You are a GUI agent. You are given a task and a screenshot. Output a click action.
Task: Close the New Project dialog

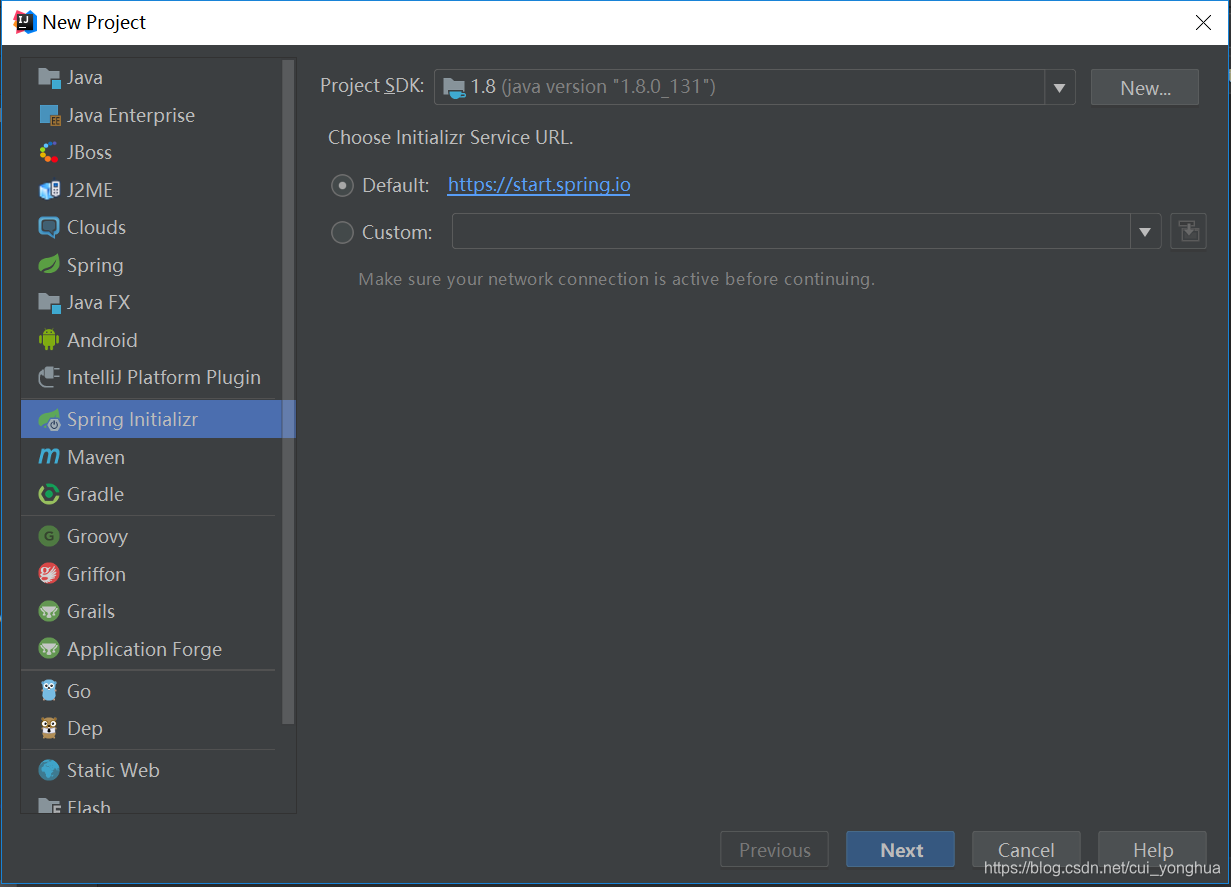coord(1203,23)
